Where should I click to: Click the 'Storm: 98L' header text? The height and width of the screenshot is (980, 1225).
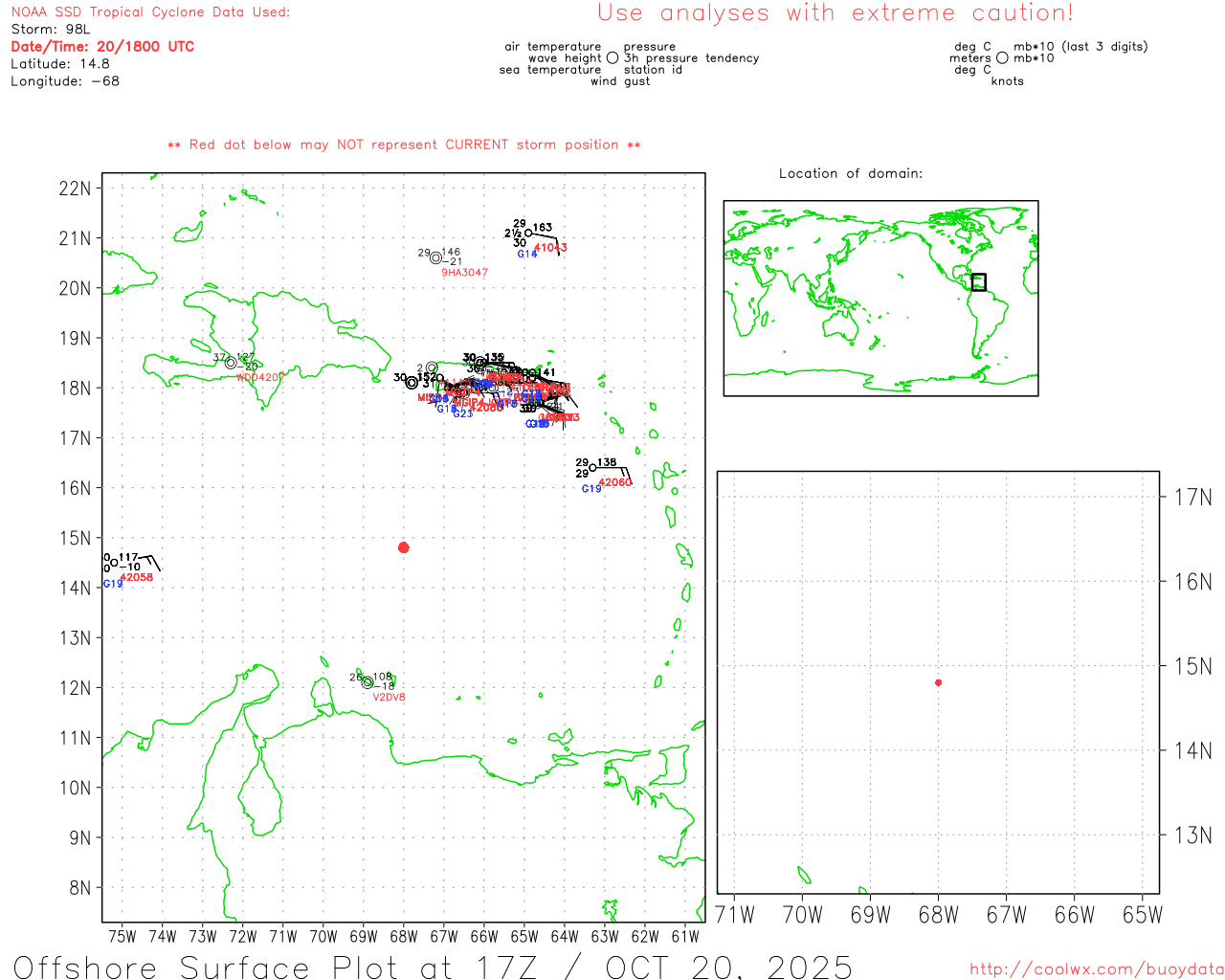(51, 30)
